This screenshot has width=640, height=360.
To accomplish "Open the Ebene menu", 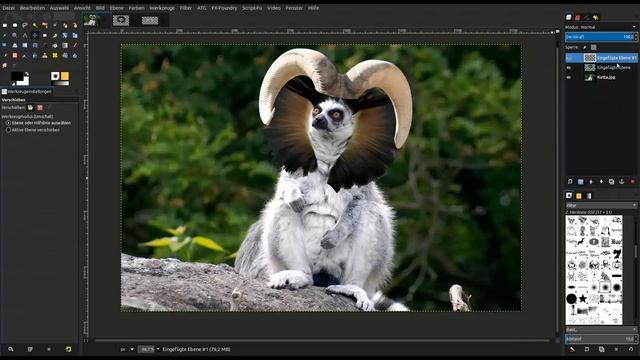I will tap(116, 8).
